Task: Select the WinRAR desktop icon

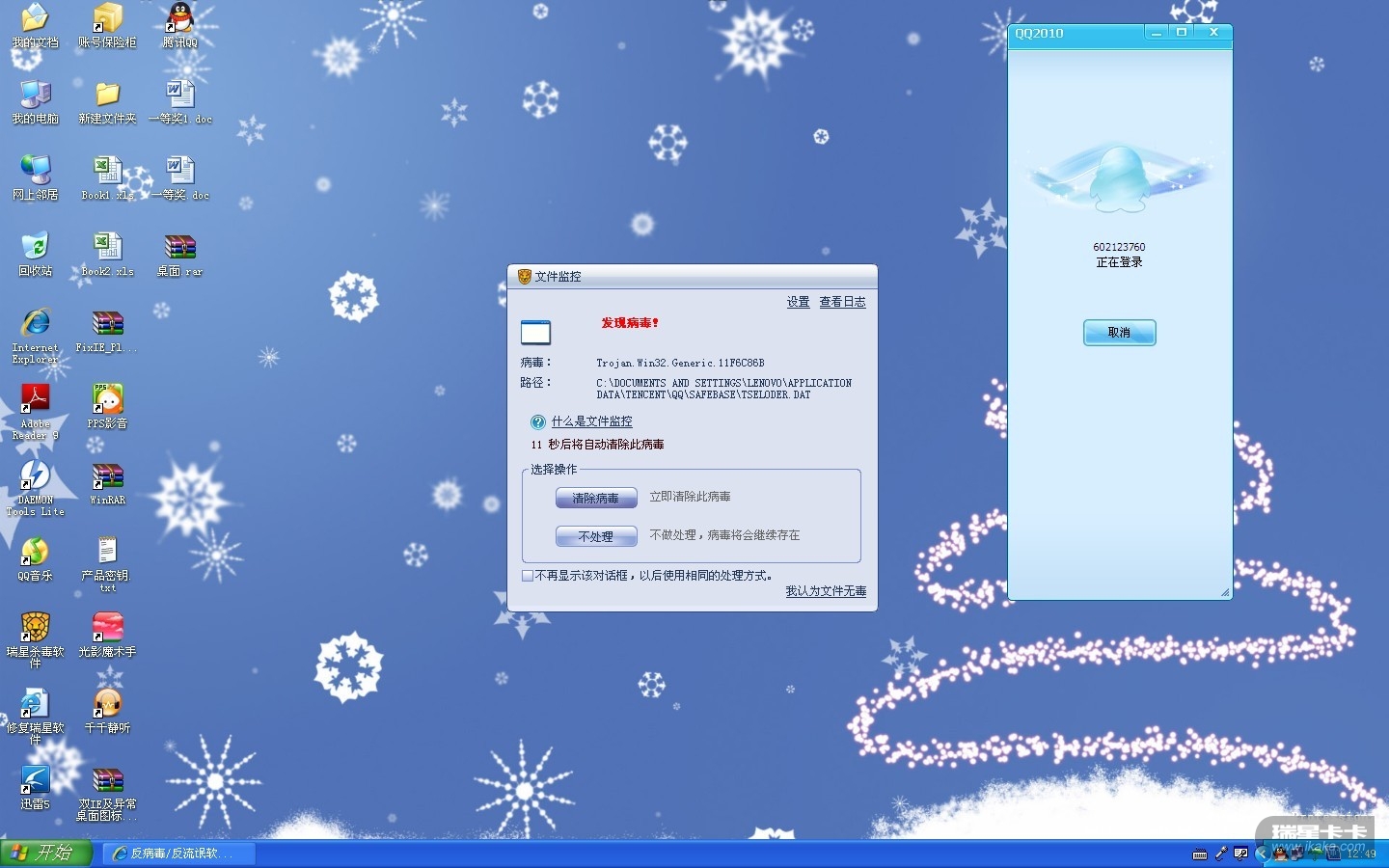Action: pyautogui.click(x=107, y=483)
